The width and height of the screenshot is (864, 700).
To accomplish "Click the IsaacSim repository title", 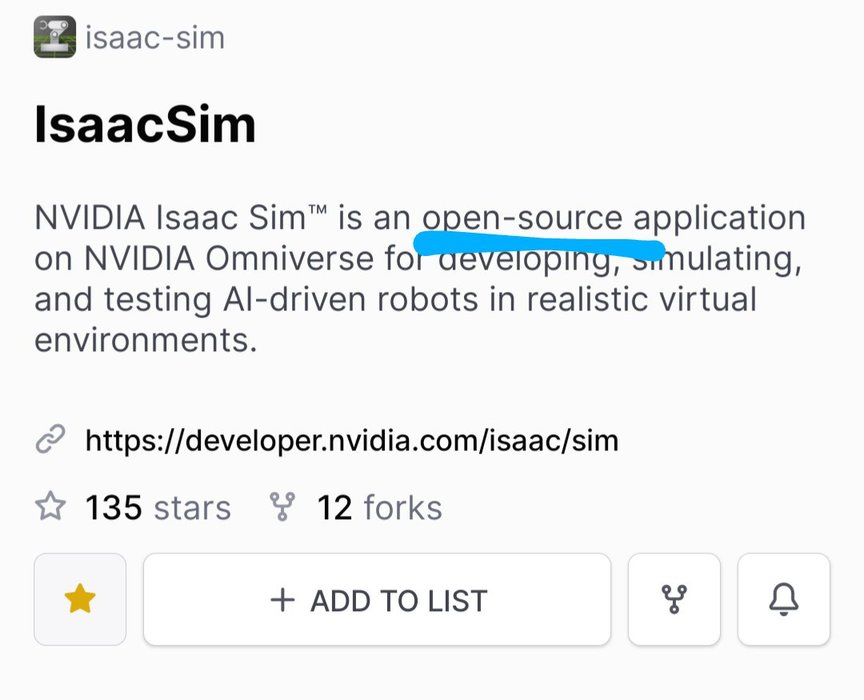I will tap(145, 126).
